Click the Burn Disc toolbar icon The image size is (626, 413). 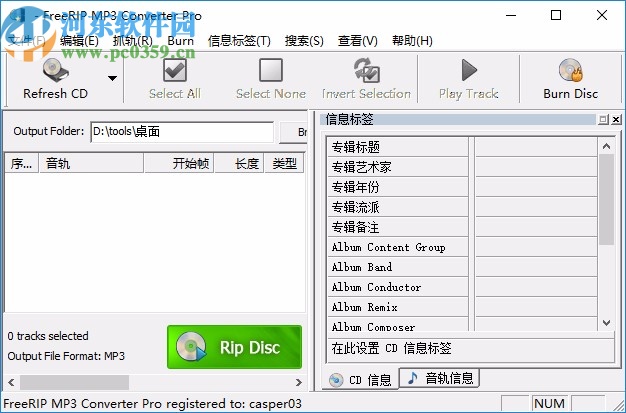click(571, 70)
